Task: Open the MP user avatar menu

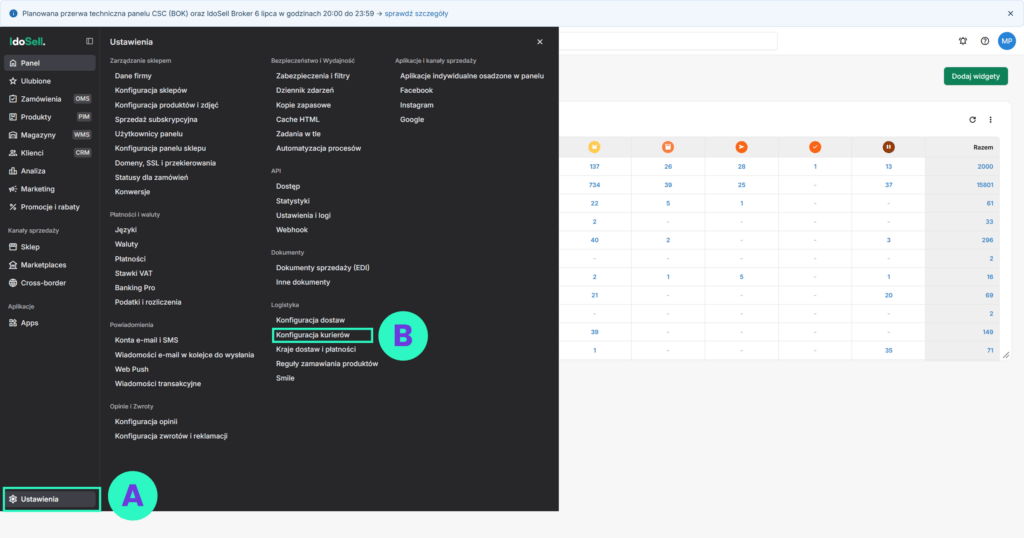Action: pos(1006,41)
